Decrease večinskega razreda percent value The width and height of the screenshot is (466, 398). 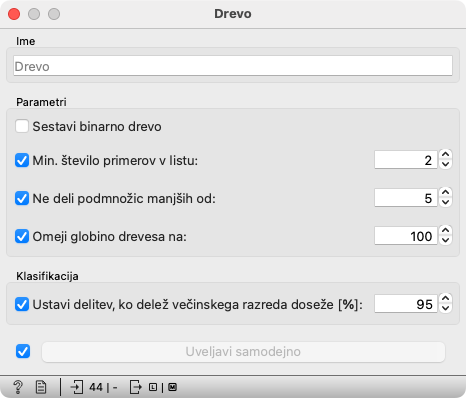[x=445, y=308]
